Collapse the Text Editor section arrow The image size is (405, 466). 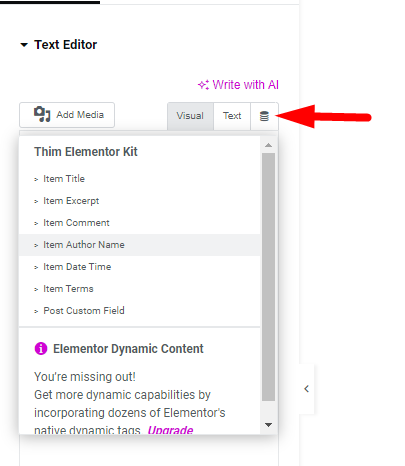pos(24,45)
